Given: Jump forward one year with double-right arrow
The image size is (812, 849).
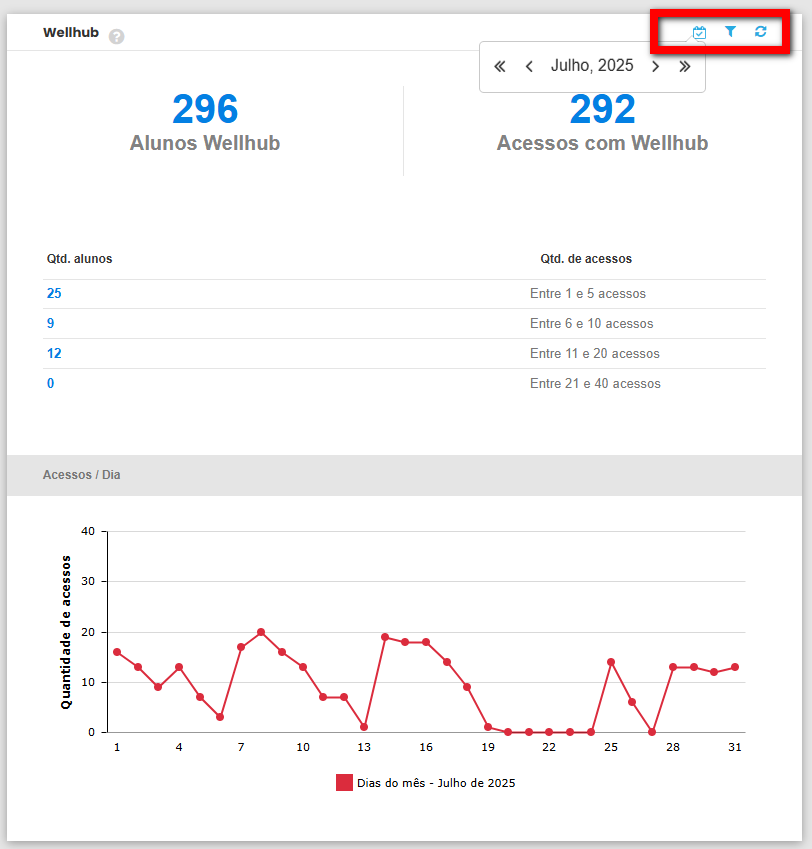Looking at the screenshot, I should (x=685, y=67).
